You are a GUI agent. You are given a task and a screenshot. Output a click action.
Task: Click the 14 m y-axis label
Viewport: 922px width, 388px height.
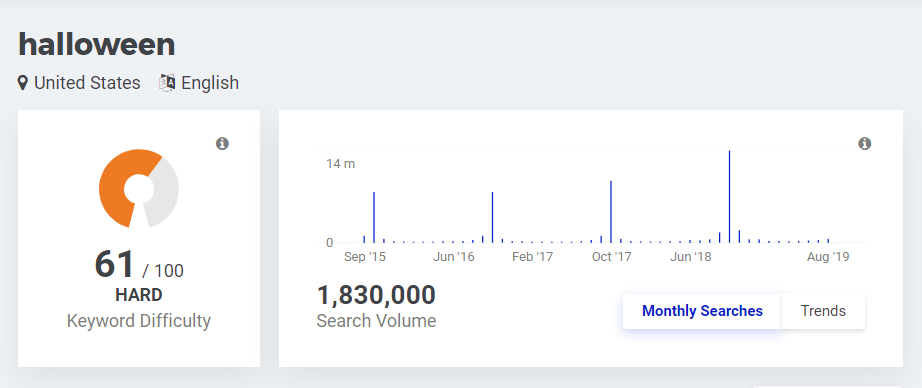(341, 163)
